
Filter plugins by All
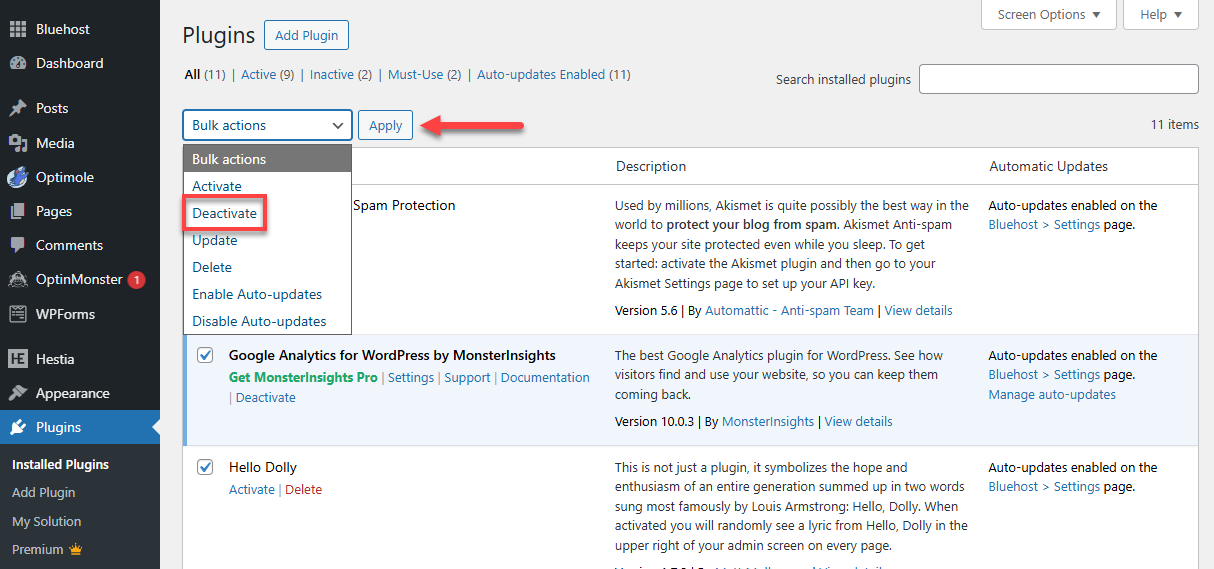[x=192, y=75]
